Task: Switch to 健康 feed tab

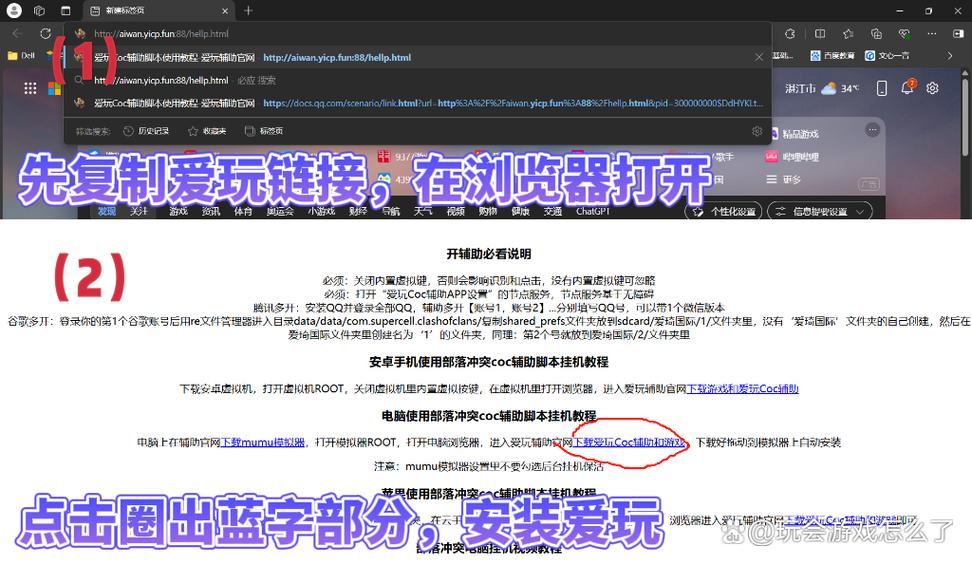Action: click(x=520, y=211)
